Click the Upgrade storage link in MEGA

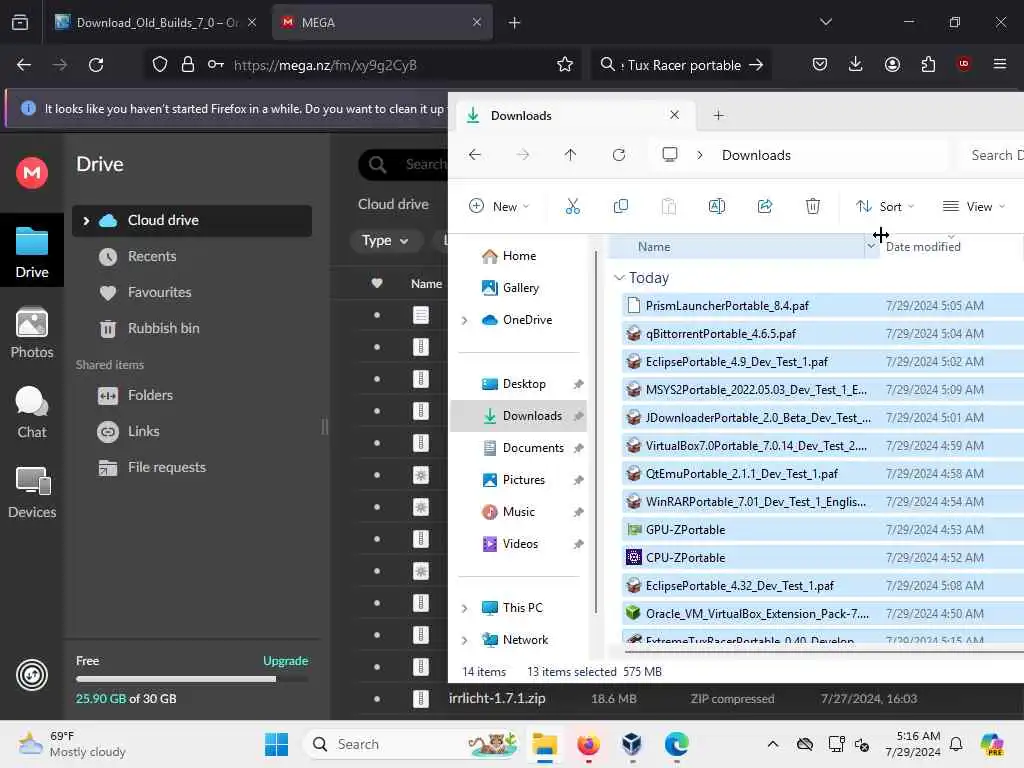(285, 661)
